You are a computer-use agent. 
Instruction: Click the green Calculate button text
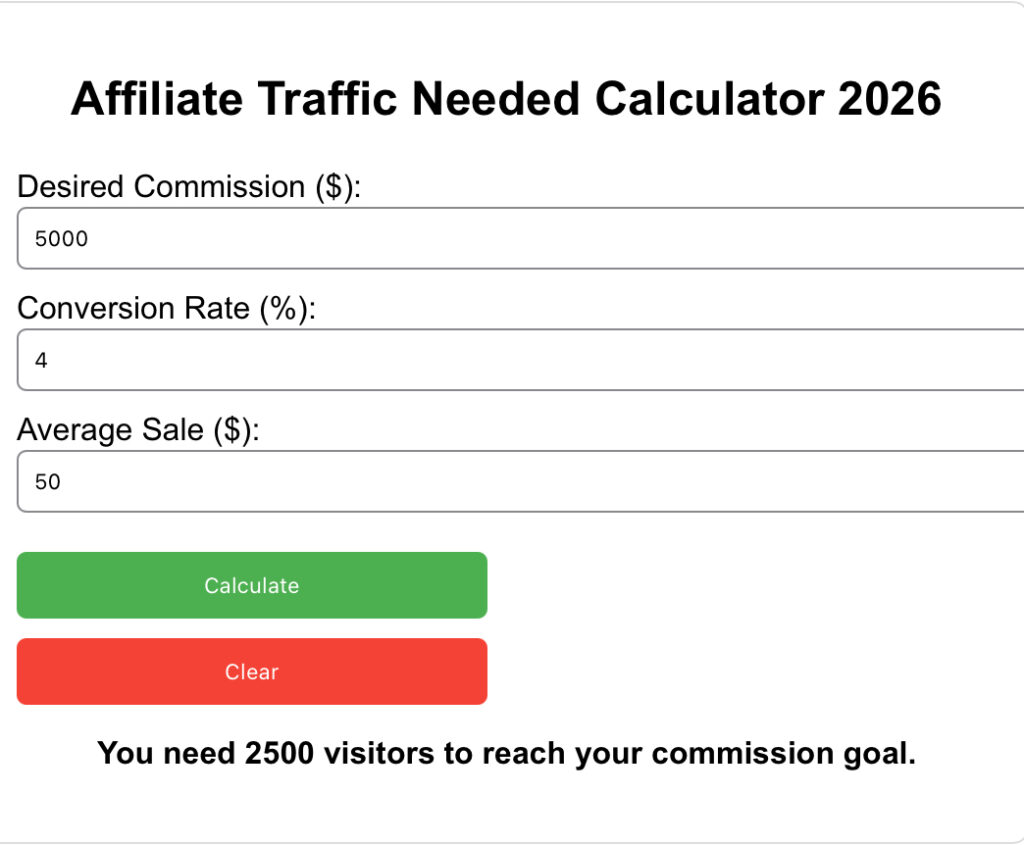tap(250, 586)
